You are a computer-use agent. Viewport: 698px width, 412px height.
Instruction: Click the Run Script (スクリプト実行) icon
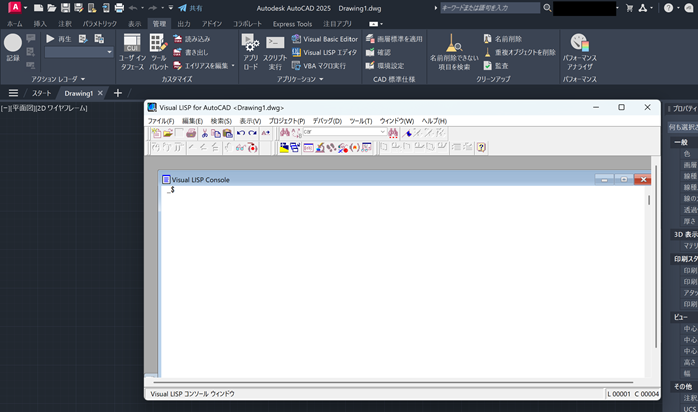click(275, 49)
